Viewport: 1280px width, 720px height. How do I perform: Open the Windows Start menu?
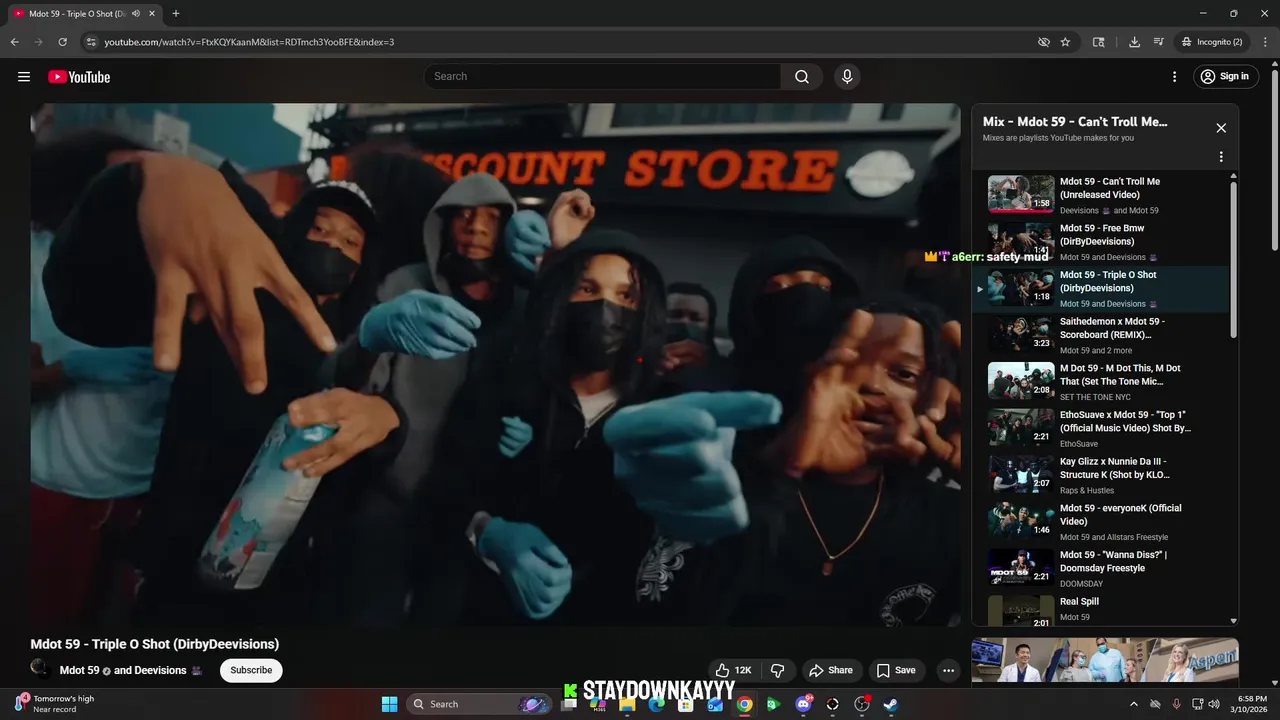pos(389,704)
